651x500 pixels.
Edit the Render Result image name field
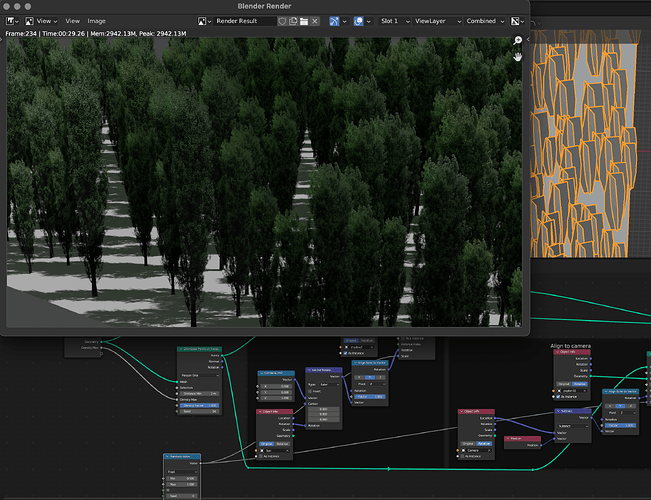click(245, 21)
